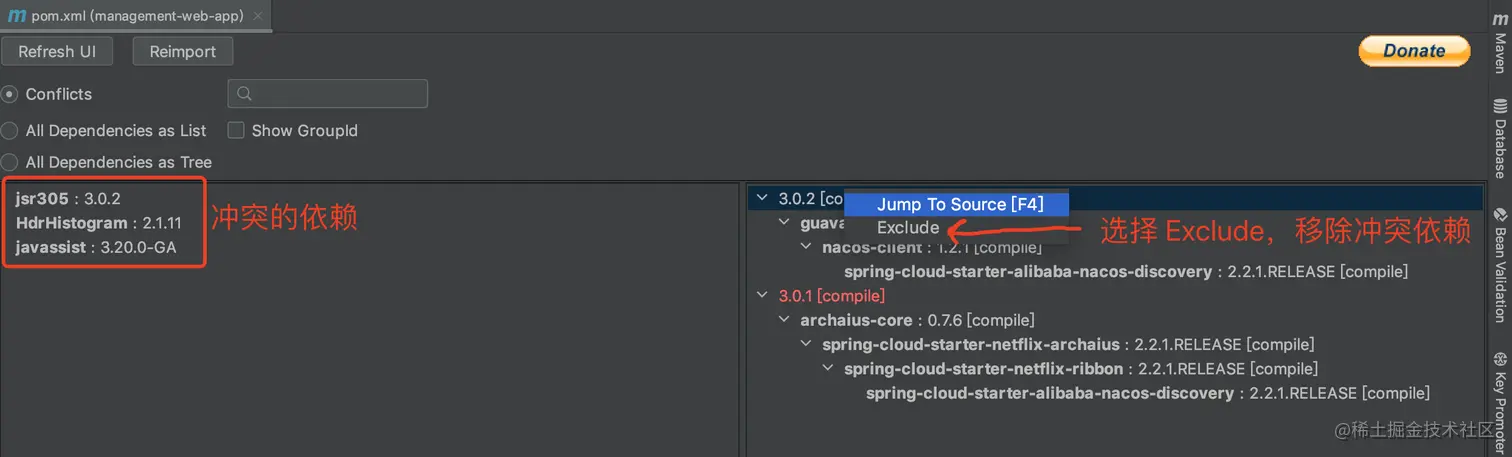Viewport: 1512px width, 457px height.
Task: Select nacos-discovery row under nacos-client
Action: tap(1126, 271)
